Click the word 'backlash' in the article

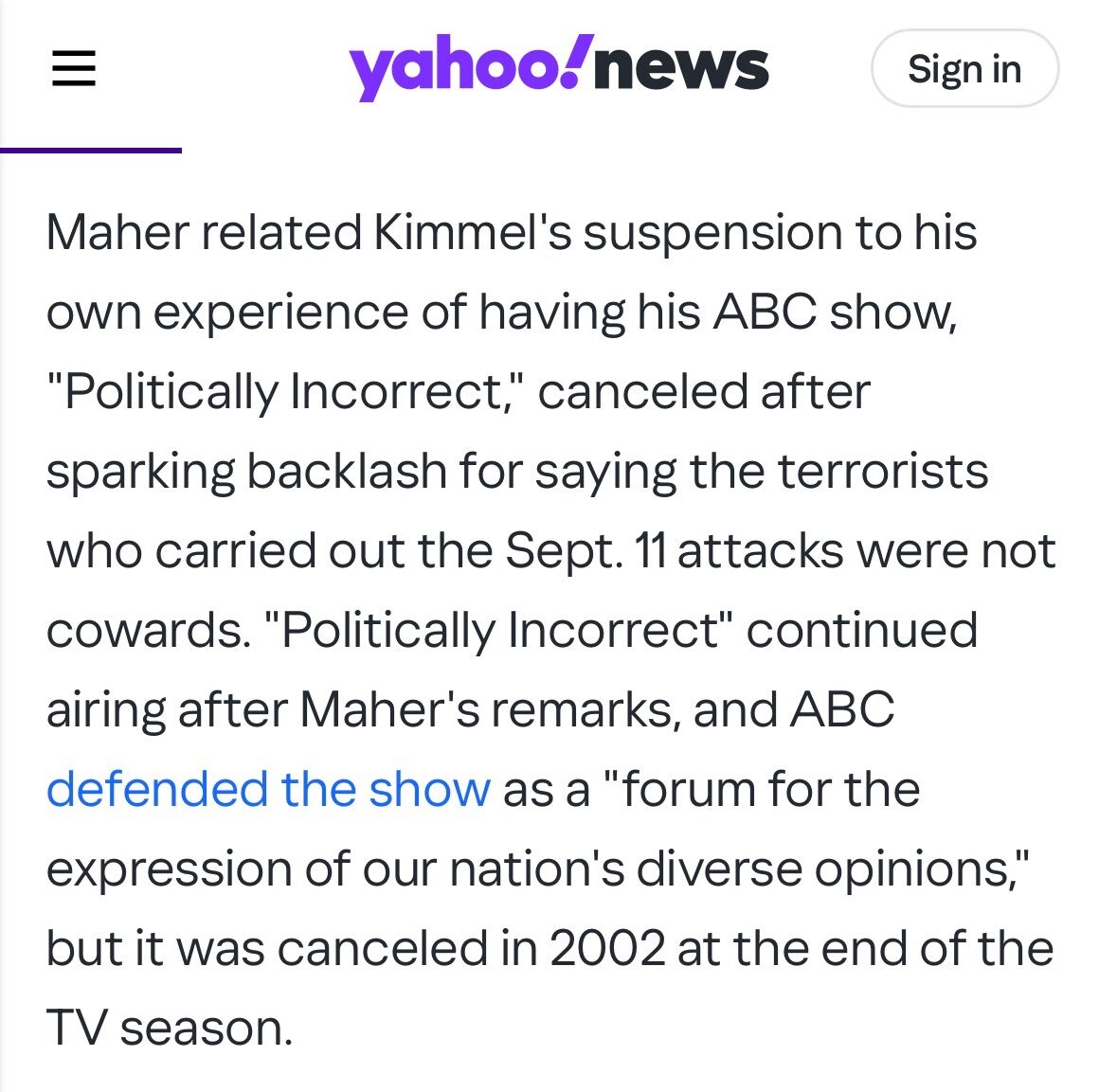[x=346, y=472]
